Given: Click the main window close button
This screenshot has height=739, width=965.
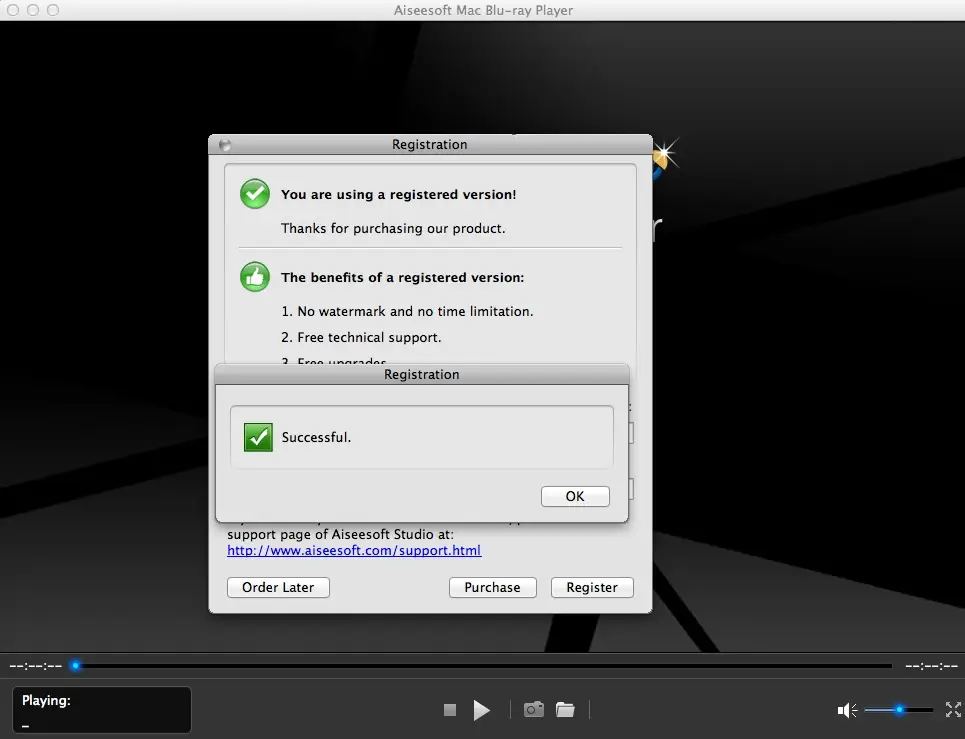Looking at the screenshot, I should [13, 10].
